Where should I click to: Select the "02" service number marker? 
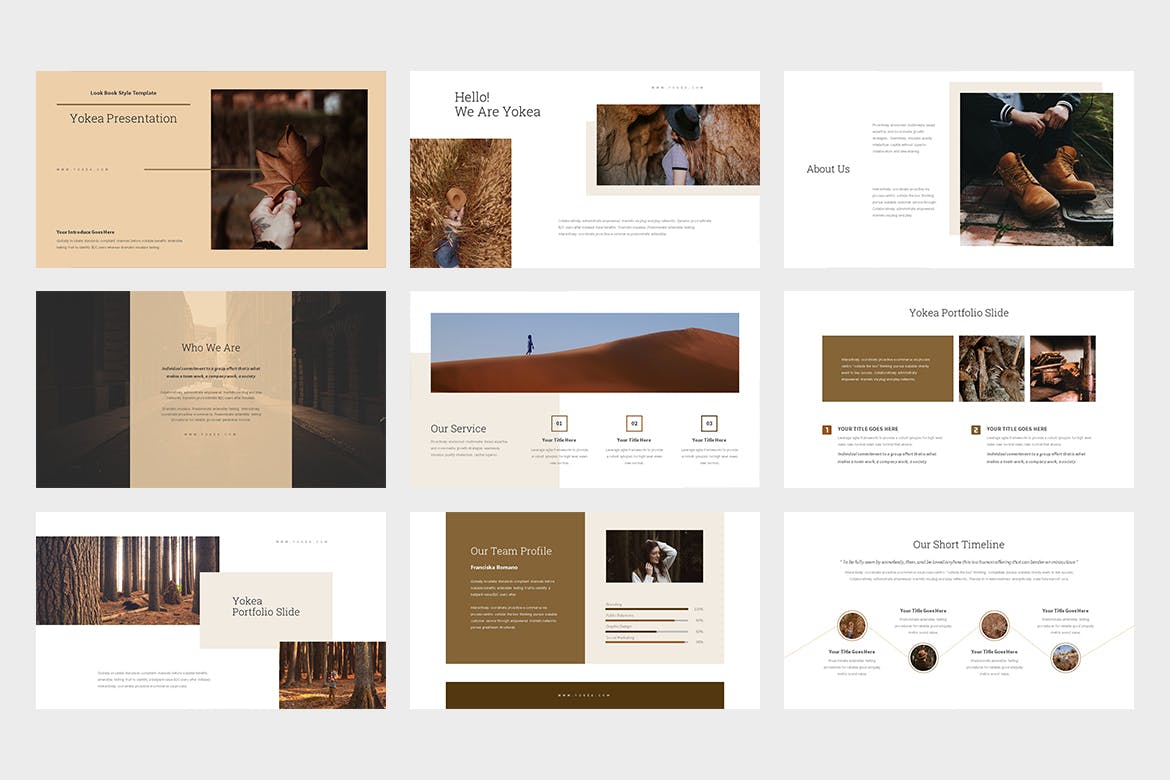click(x=634, y=423)
